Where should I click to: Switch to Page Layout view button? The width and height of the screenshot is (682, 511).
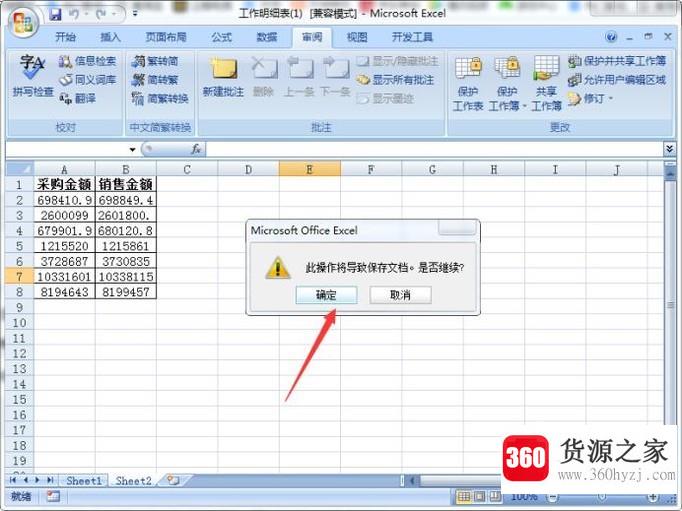[x=479, y=496]
